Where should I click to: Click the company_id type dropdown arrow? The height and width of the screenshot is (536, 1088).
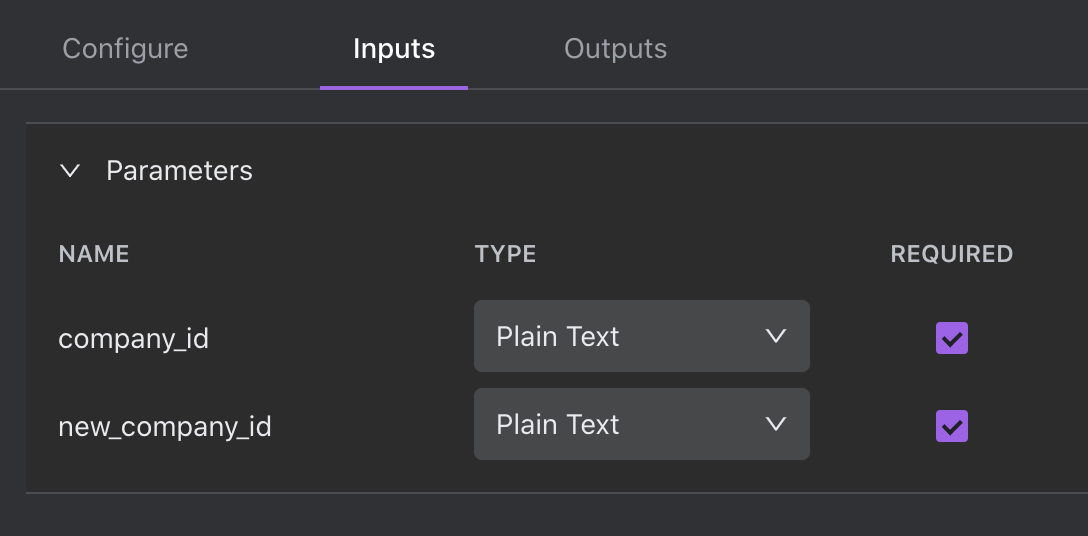point(775,337)
